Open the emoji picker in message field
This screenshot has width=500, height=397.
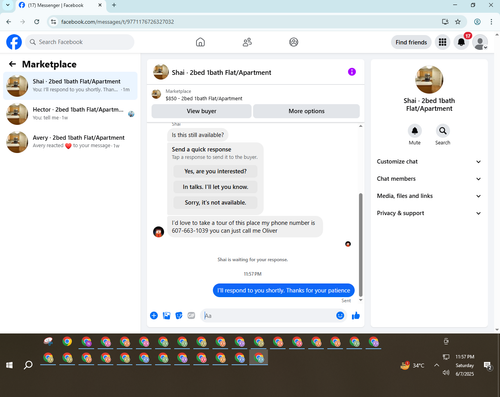340,315
